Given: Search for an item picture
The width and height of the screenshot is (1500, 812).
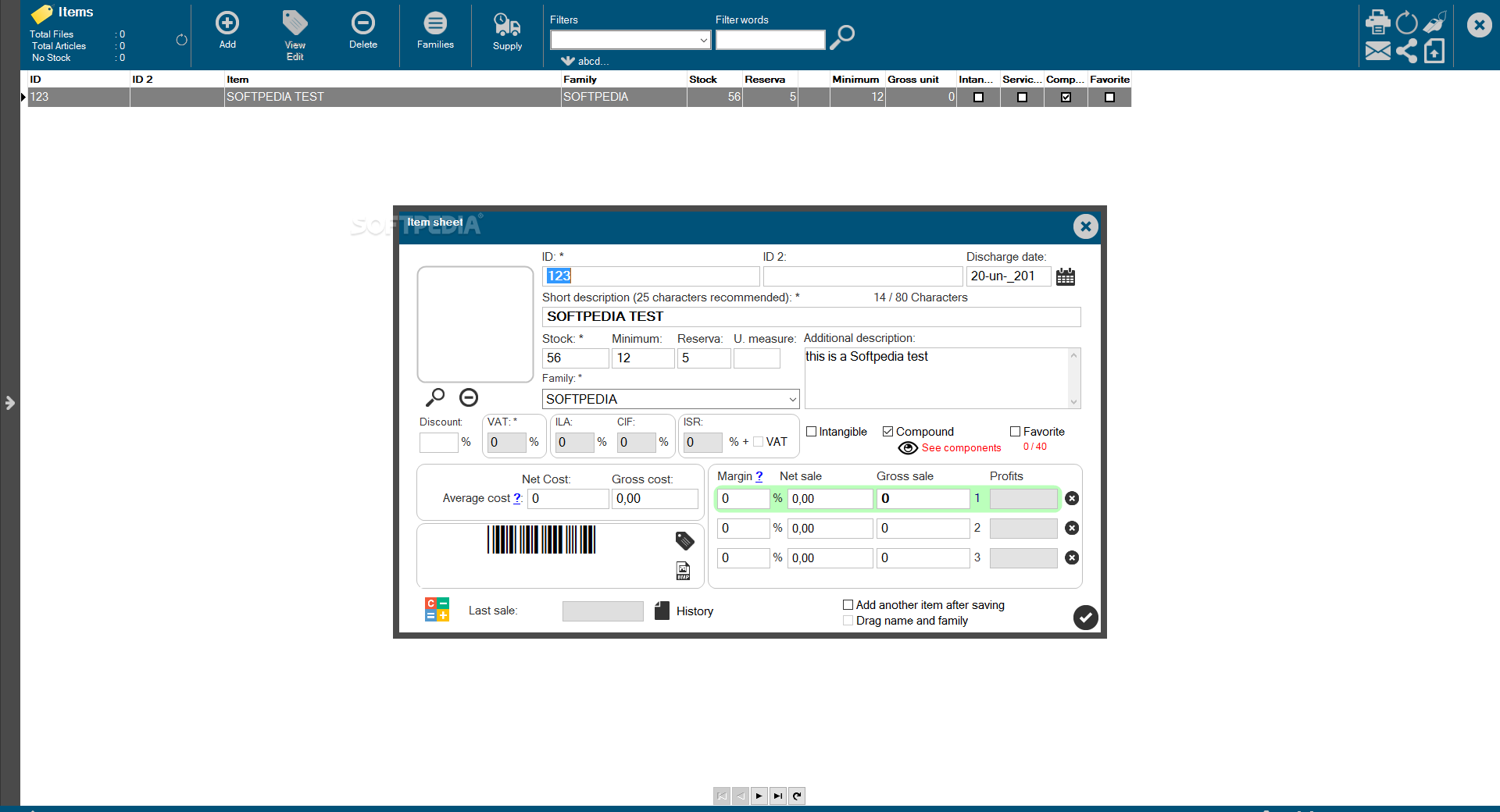Looking at the screenshot, I should (x=435, y=397).
